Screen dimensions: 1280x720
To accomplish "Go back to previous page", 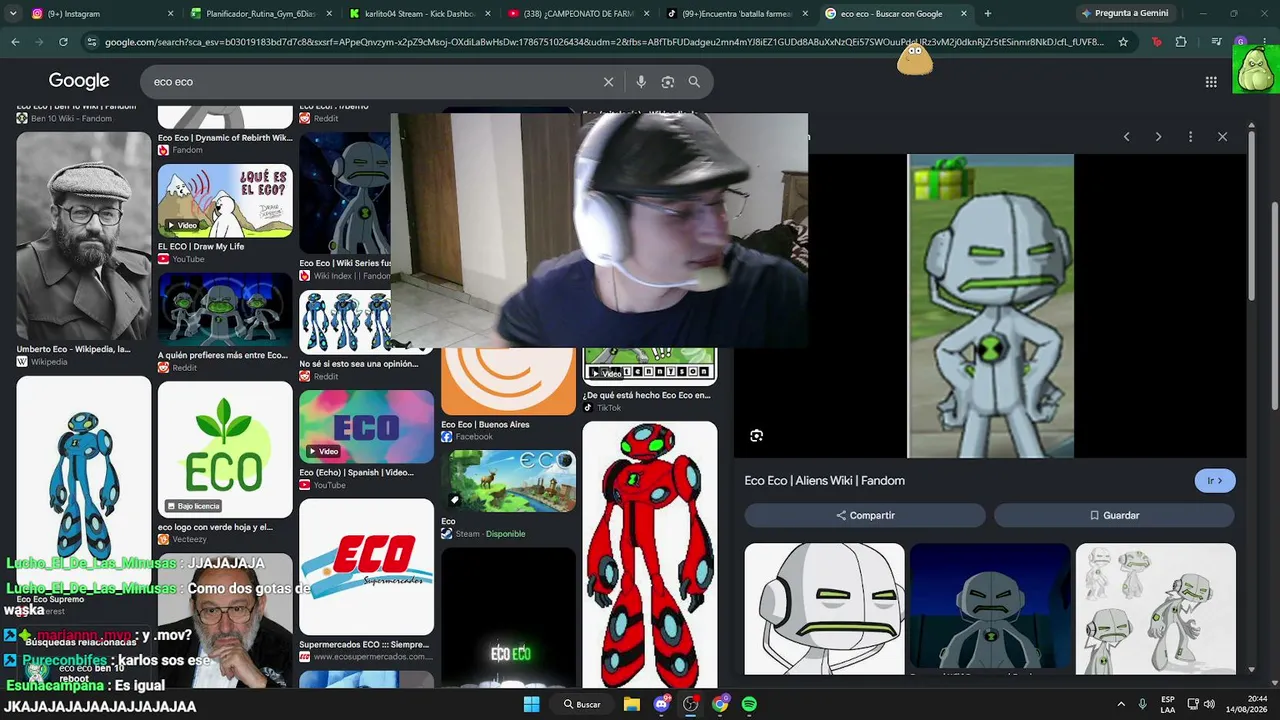I will (15, 42).
